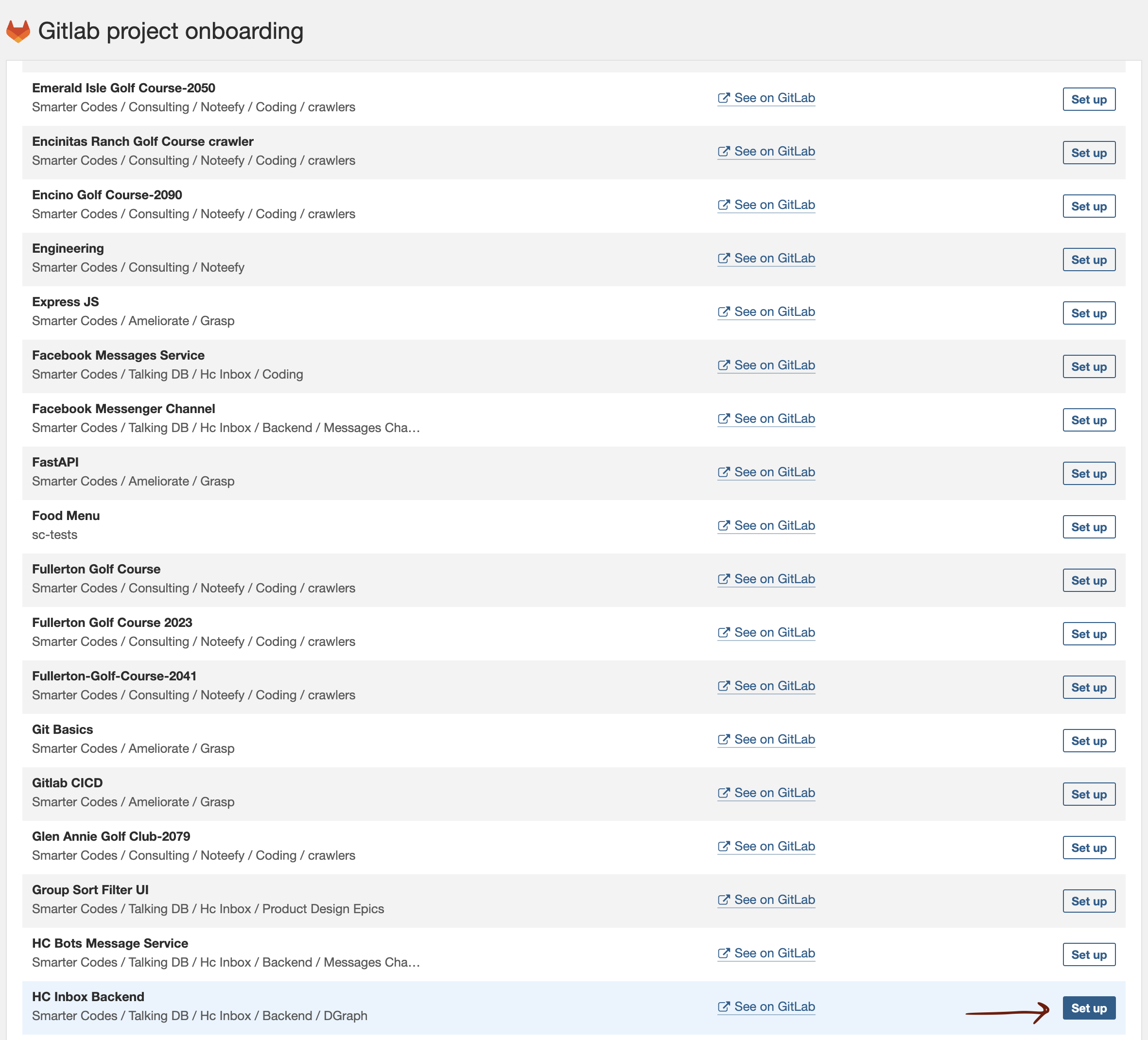
Task: Select the 'Git Basics' project name
Action: click(x=63, y=730)
